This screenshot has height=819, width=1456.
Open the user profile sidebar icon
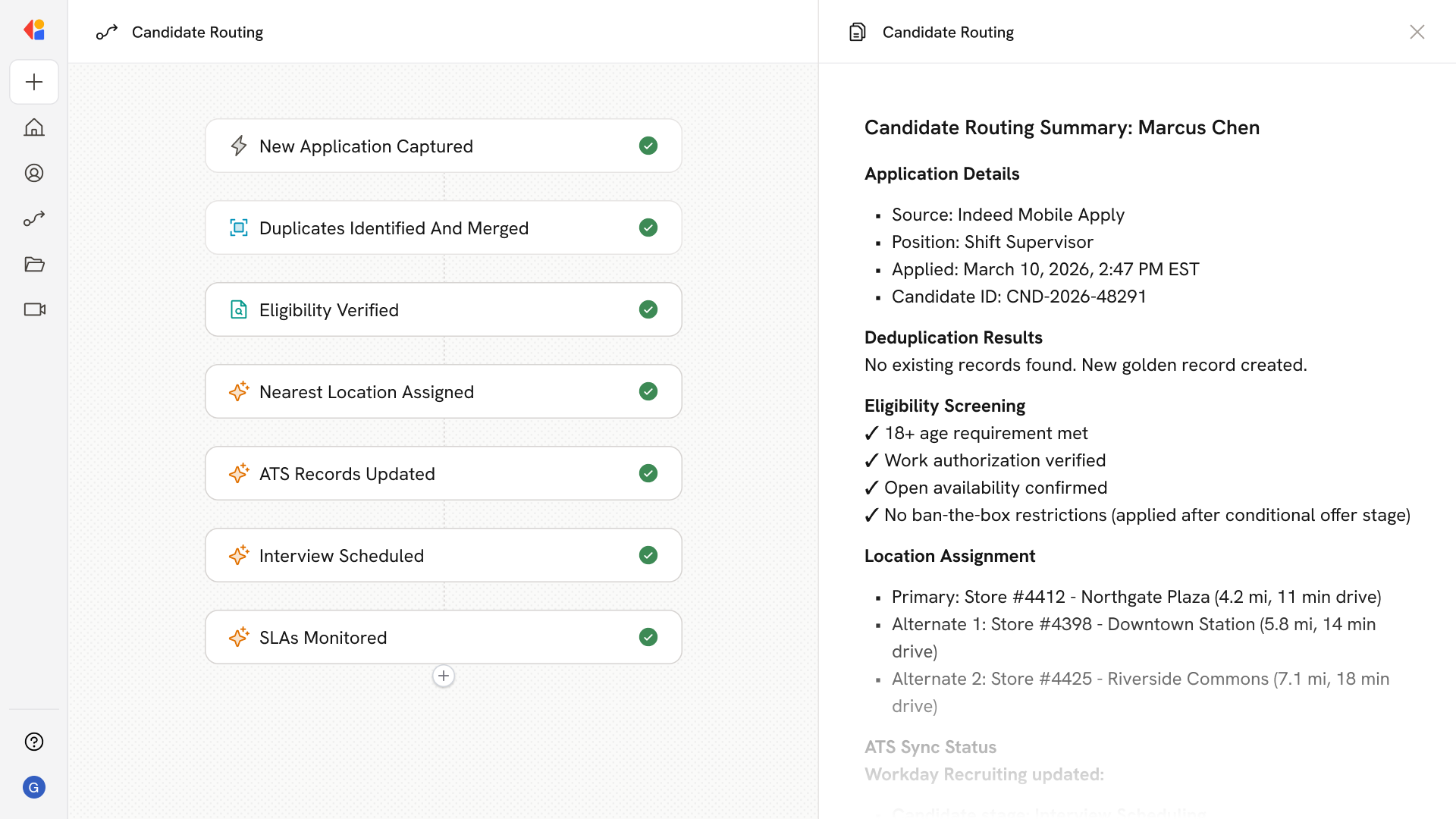pos(34,173)
